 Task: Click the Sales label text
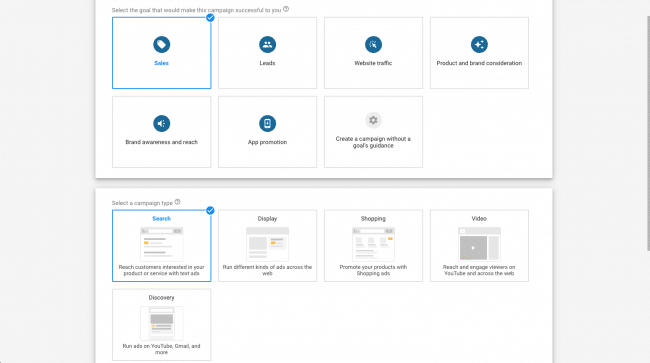pyautogui.click(x=161, y=63)
